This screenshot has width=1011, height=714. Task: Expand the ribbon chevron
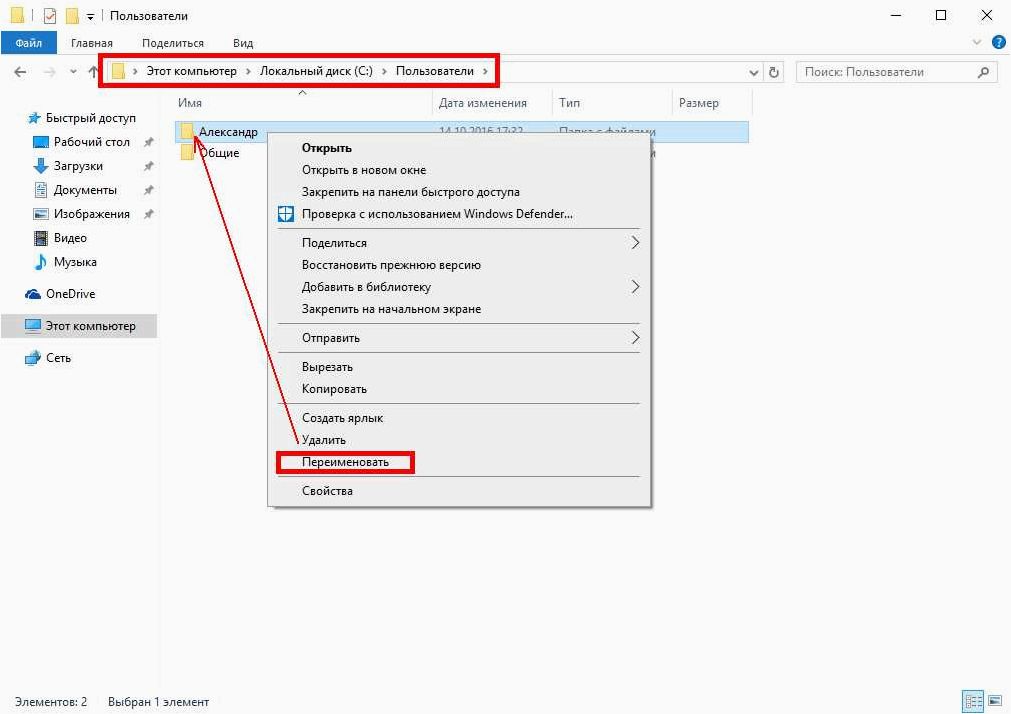(977, 43)
